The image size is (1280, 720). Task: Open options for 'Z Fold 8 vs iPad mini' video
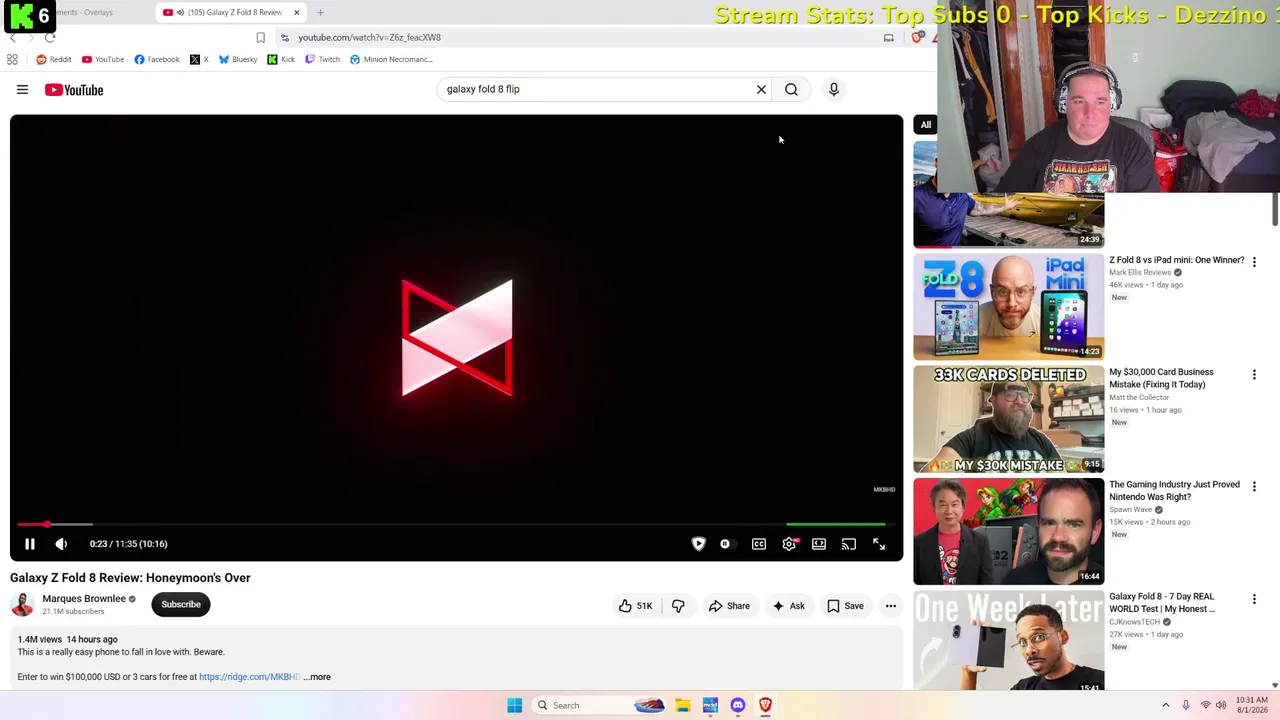tap(1254, 262)
